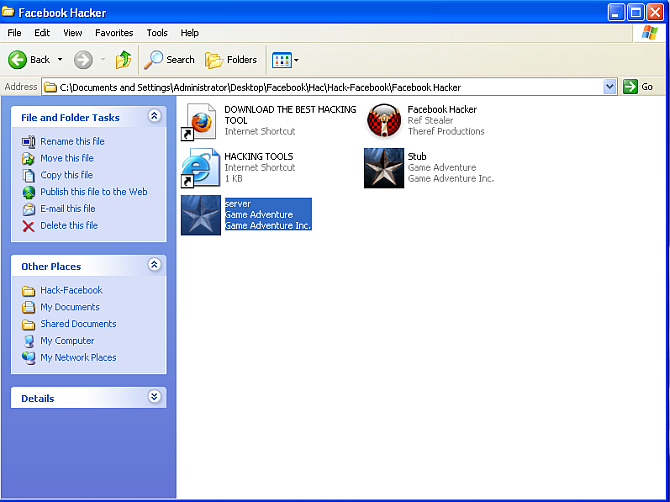Click E-mail this file link
The width and height of the screenshot is (670, 502).
tap(68, 208)
